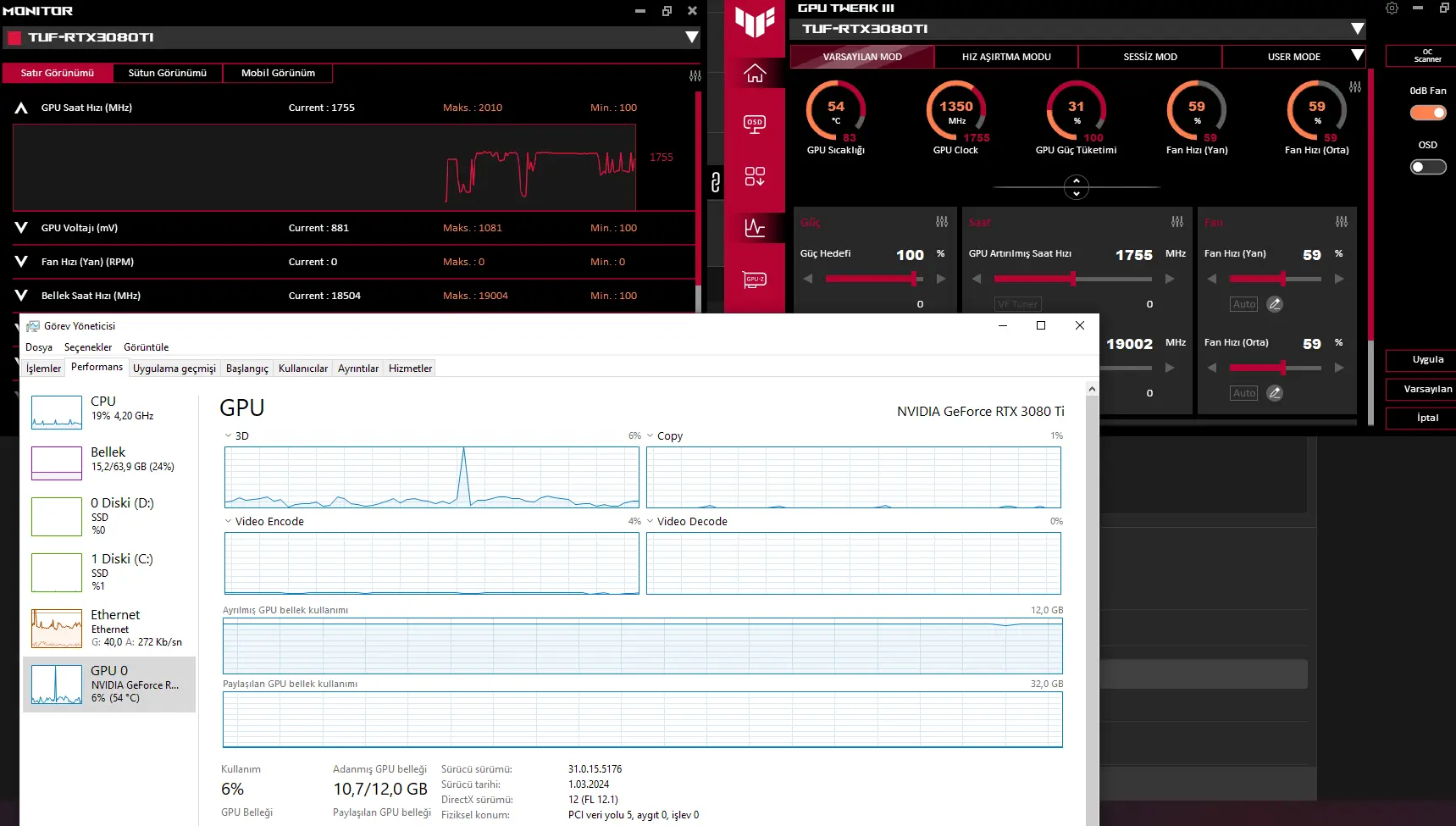The width and height of the screenshot is (1456, 826).
Task: Edit fan curve for Fan Hızı (Yan)
Action: coord(1275,304)
